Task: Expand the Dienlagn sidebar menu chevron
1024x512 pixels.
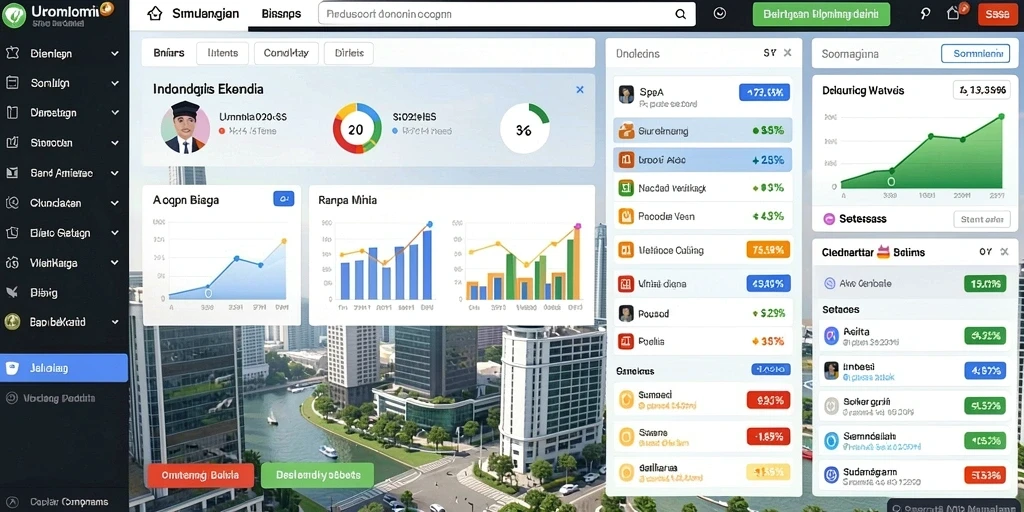Action: 115,54
